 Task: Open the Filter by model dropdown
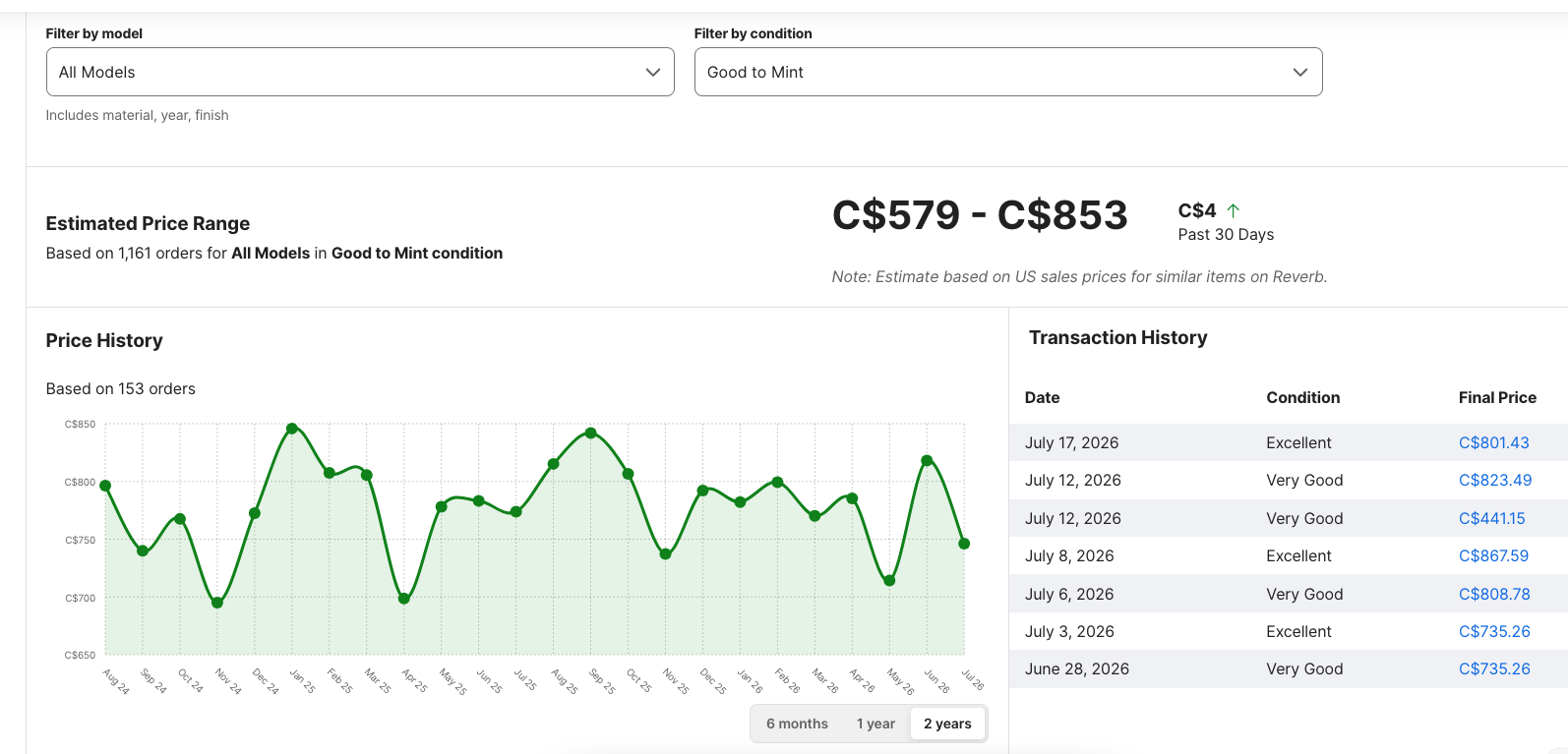360,72
